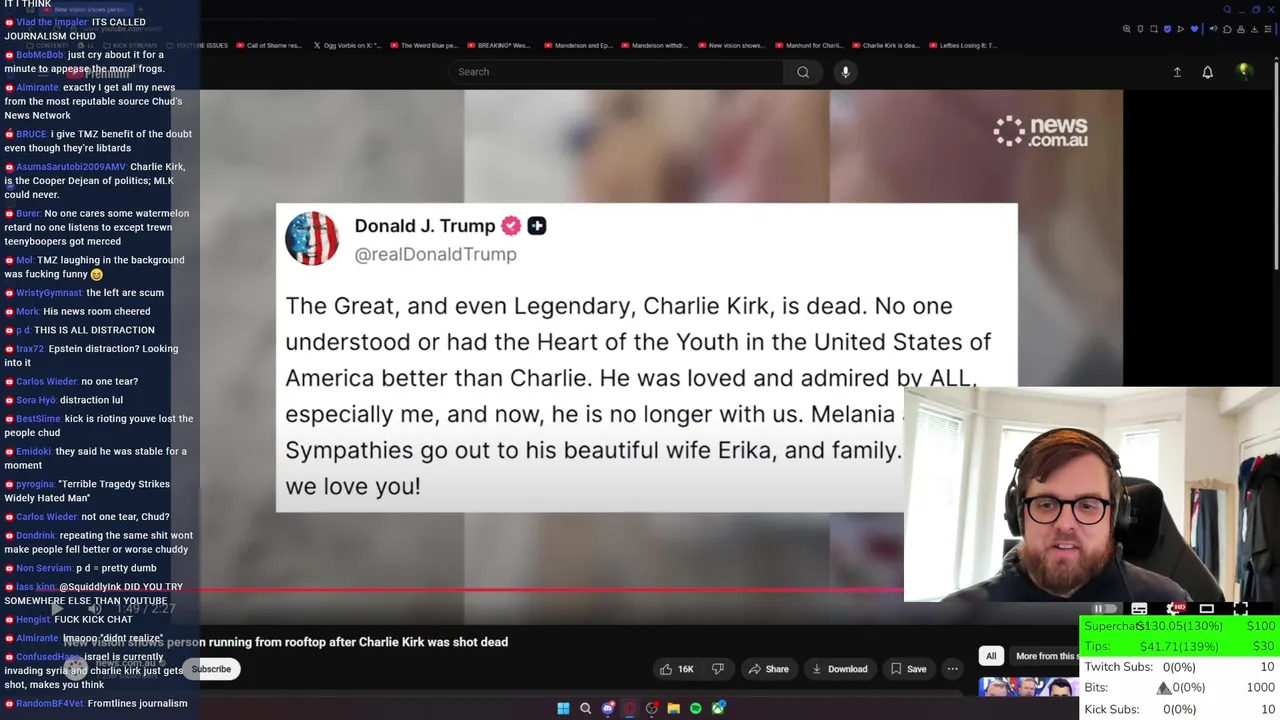Open the more actions three-dot menu
1280x720 pixels.
click(x=953, y=669)
